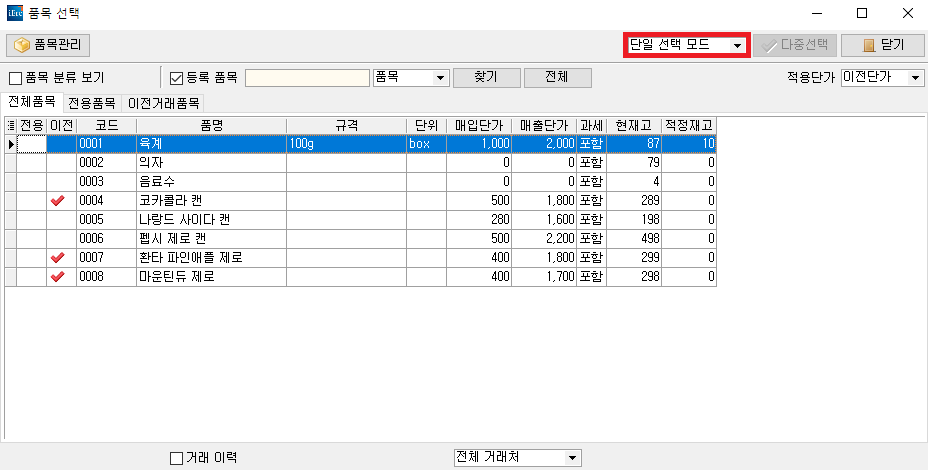Click the grid corner column selector icon
Image resolution: width=929 pixels, height=470 pixels.
click(11, 125)
